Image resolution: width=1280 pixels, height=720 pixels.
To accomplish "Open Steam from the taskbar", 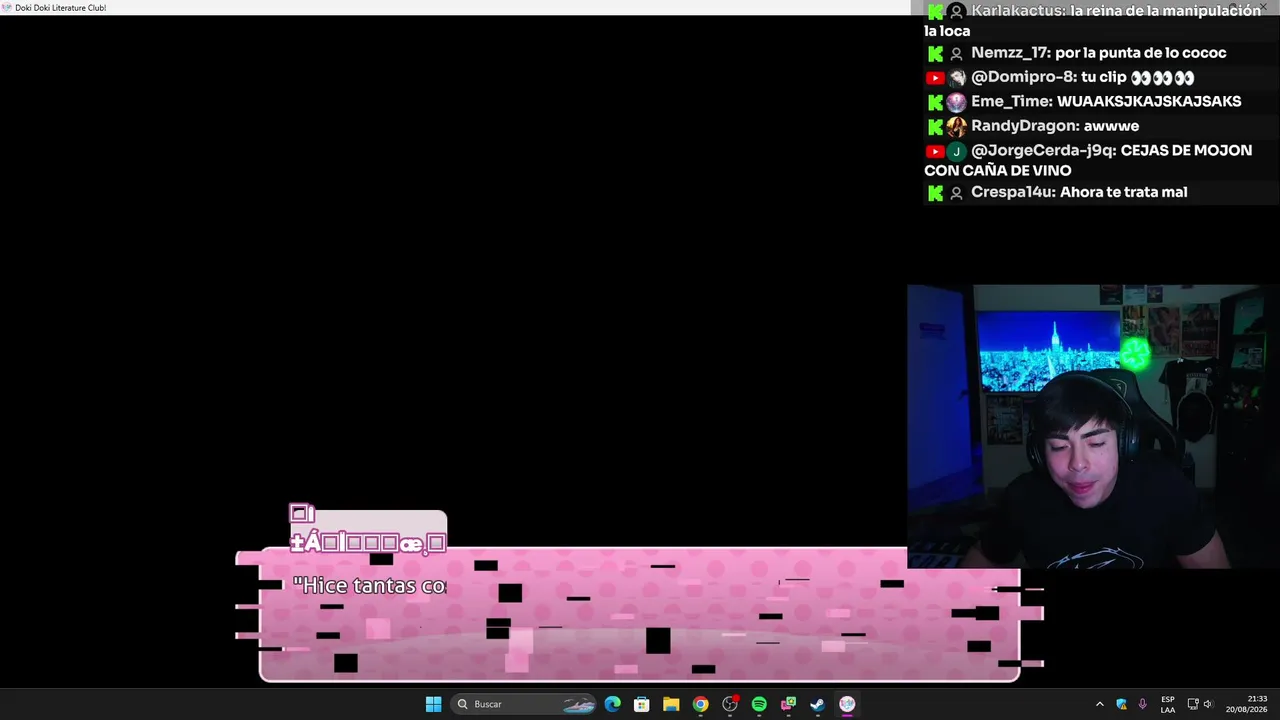I will [817, 704].
